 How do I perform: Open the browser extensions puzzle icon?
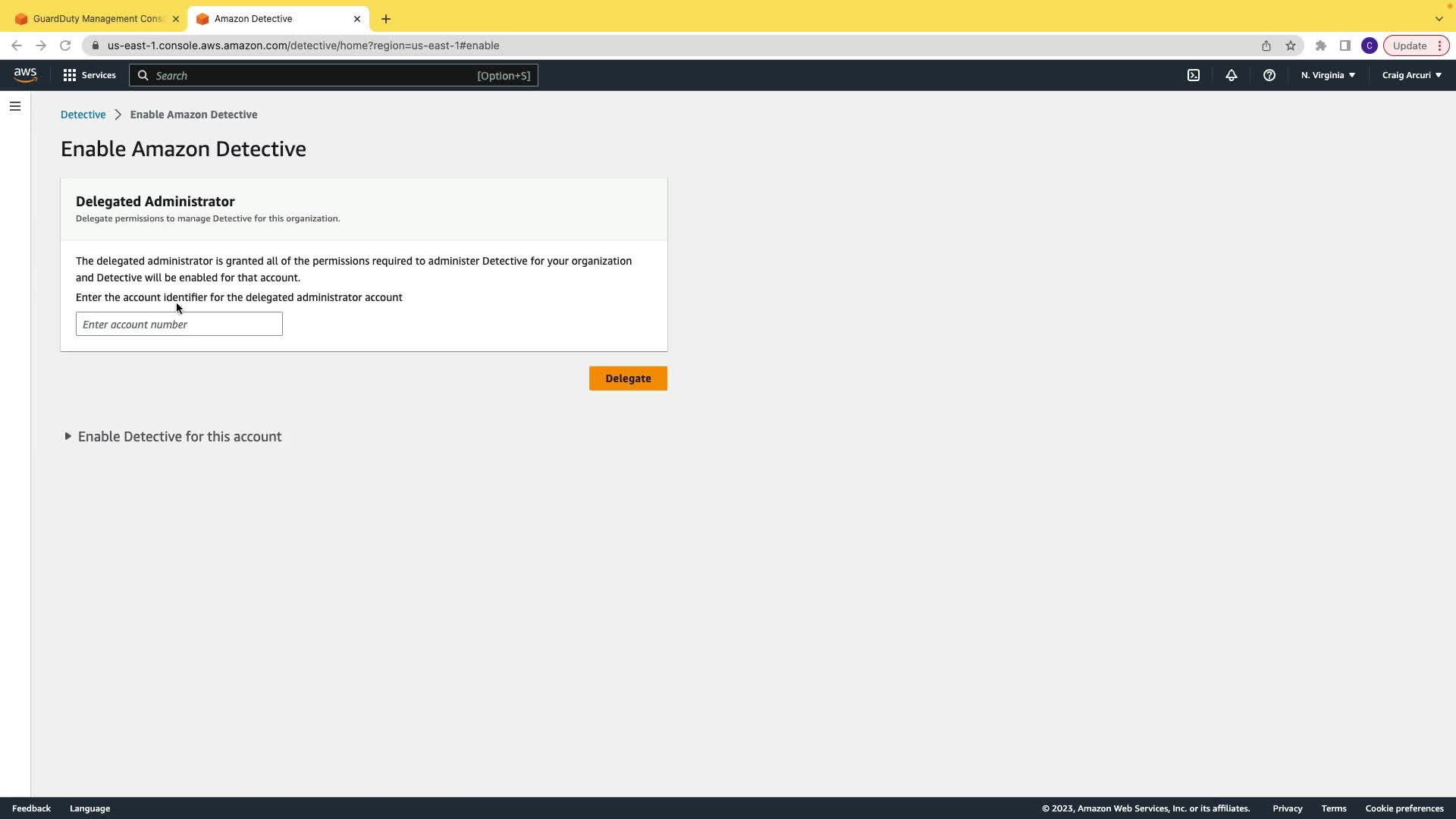pyautogui.click(x=1321, y=45)
